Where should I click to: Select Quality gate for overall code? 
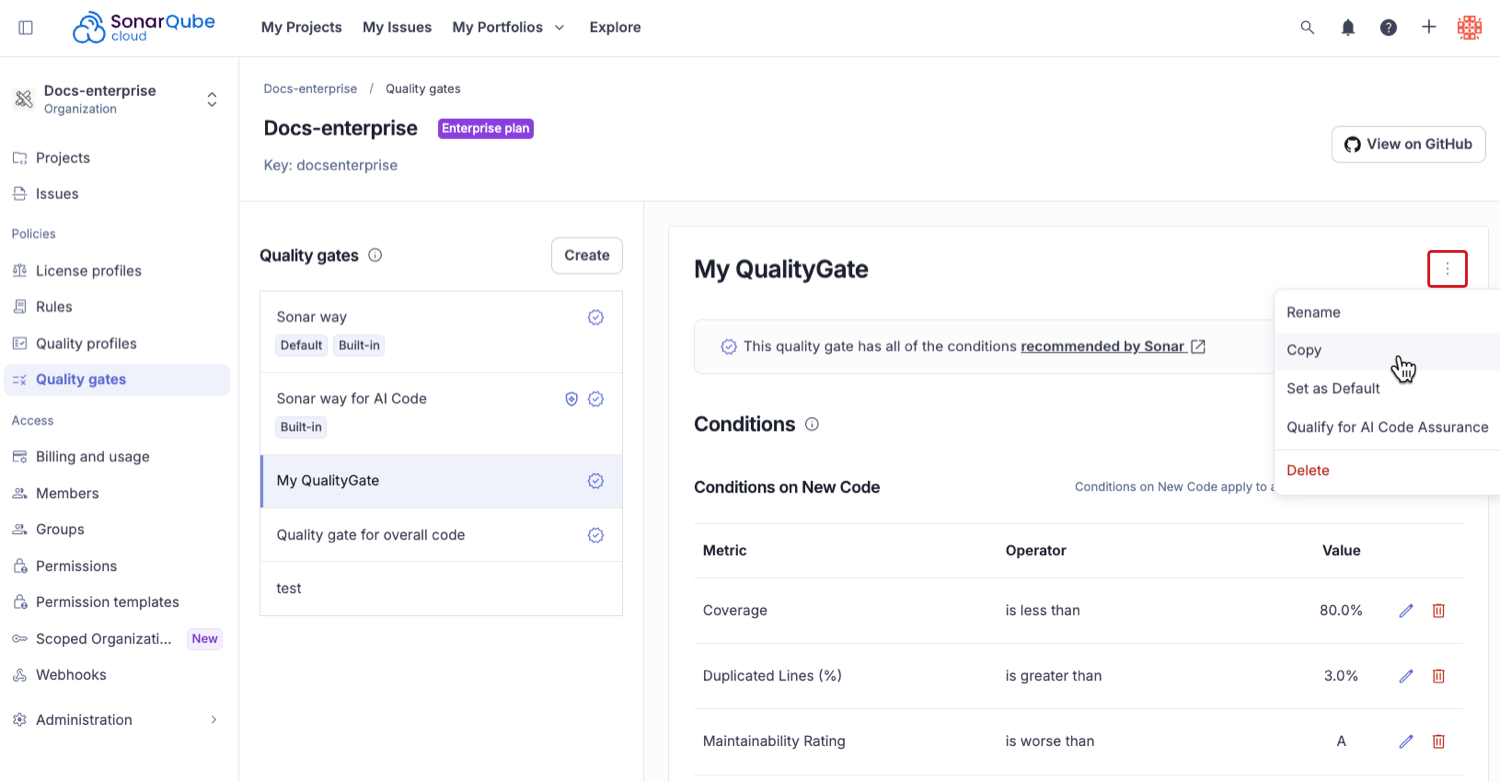click(441, 535)
